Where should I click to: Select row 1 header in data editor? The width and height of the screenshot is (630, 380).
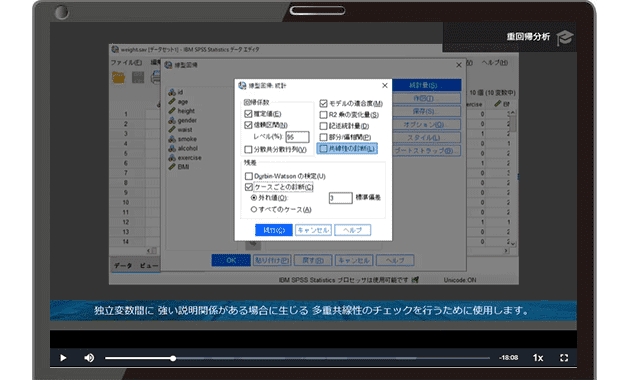pyautogui.click(x=126, y=114)
